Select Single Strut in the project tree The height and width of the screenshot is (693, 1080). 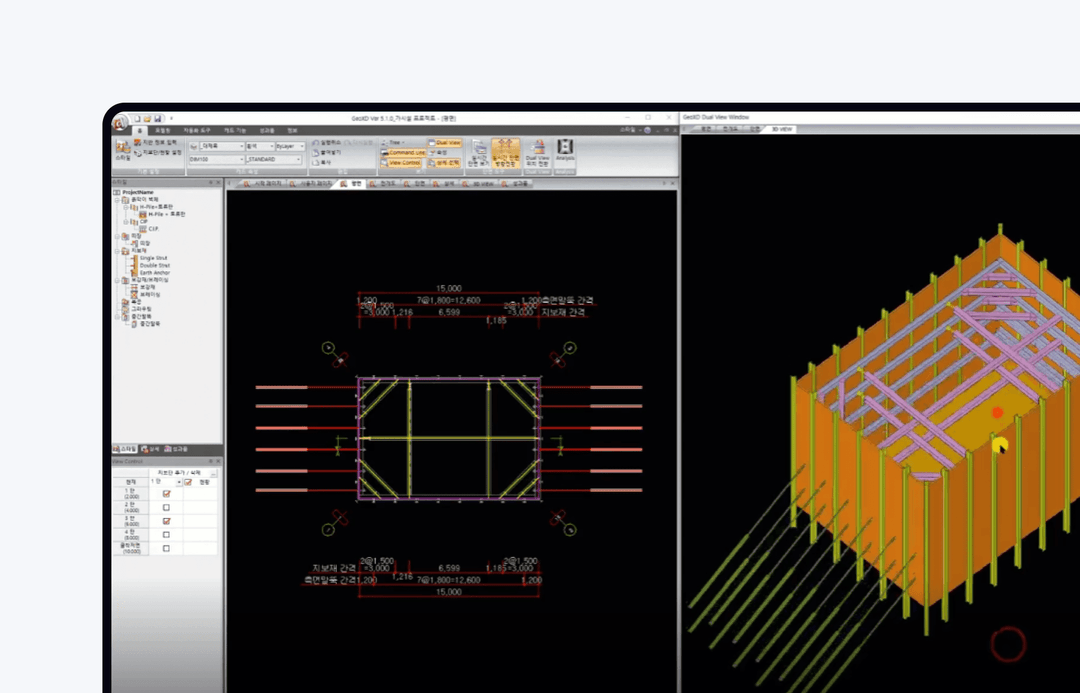(x=153, y=258)
